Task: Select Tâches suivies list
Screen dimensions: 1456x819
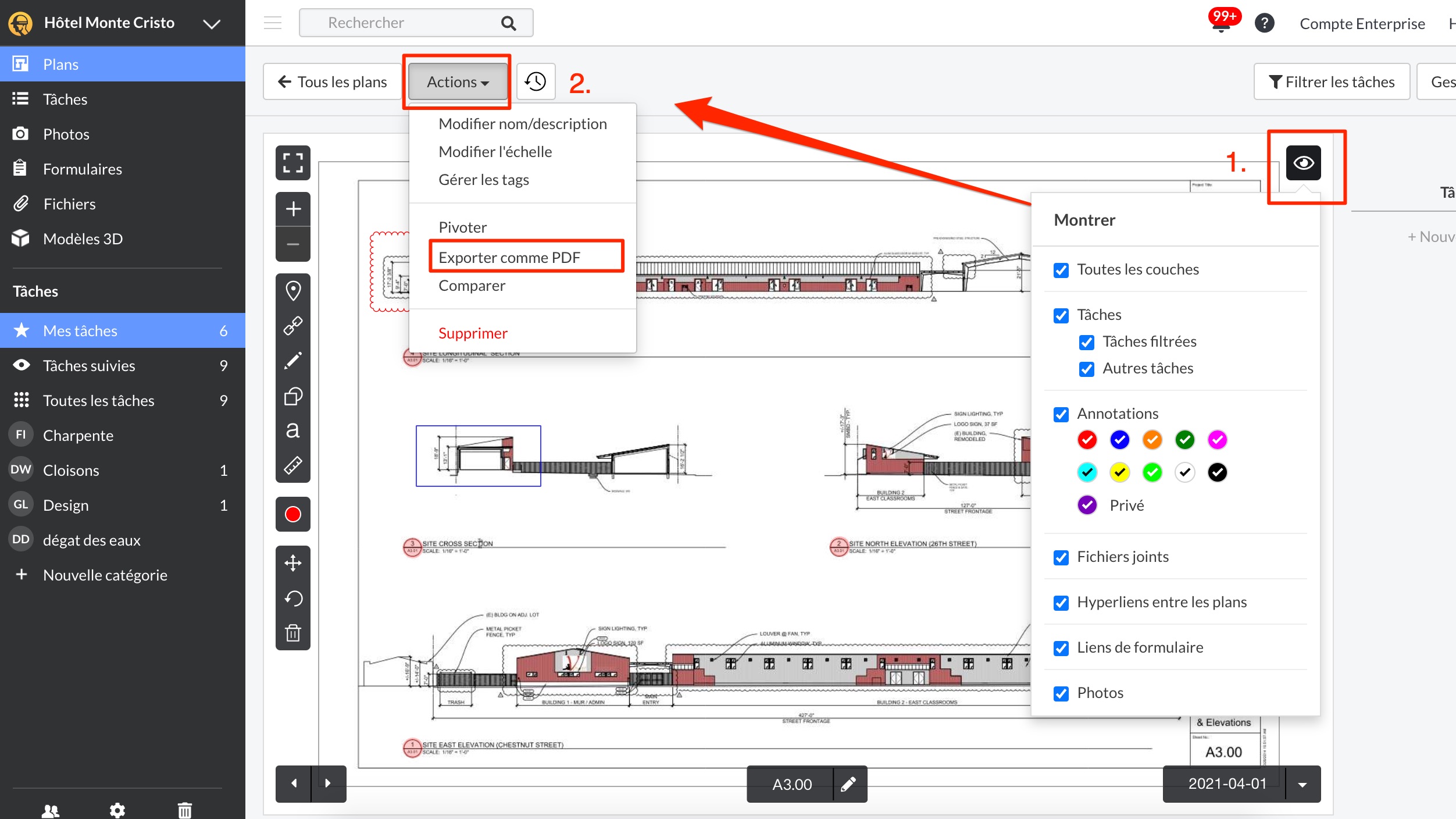Action: tap(123, 365)
